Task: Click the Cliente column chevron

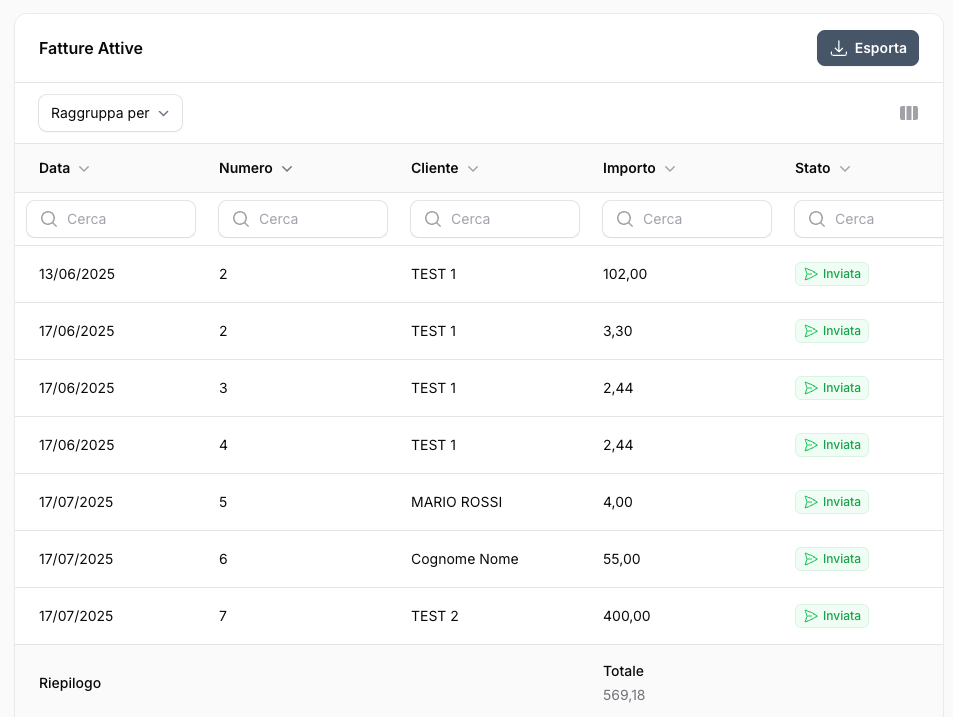Action: pos(473,169)
